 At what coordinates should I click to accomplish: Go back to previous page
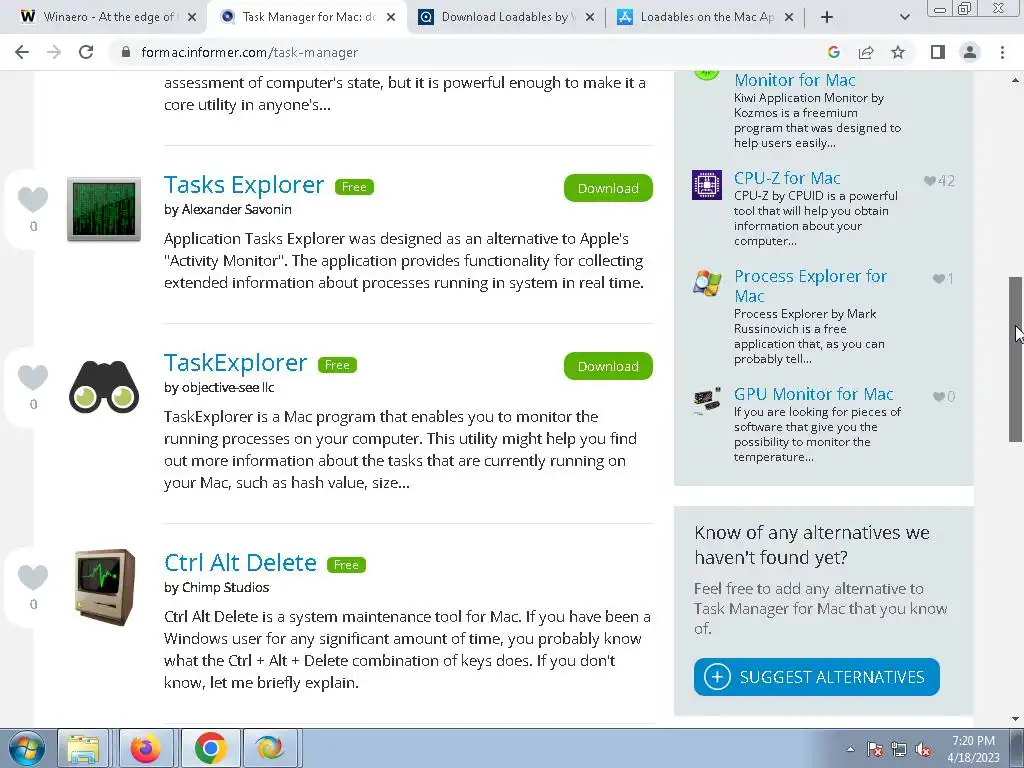pos(22,52)
